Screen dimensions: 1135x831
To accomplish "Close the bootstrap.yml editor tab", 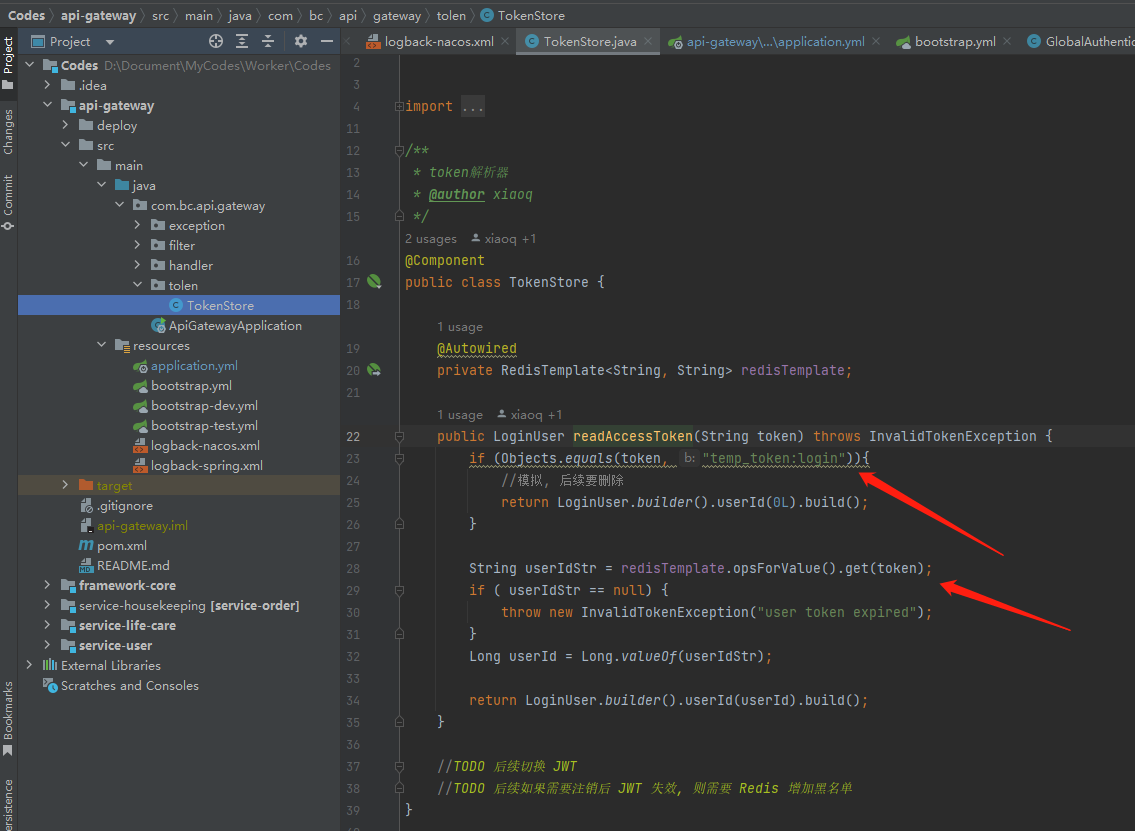I will [1007, 41].
